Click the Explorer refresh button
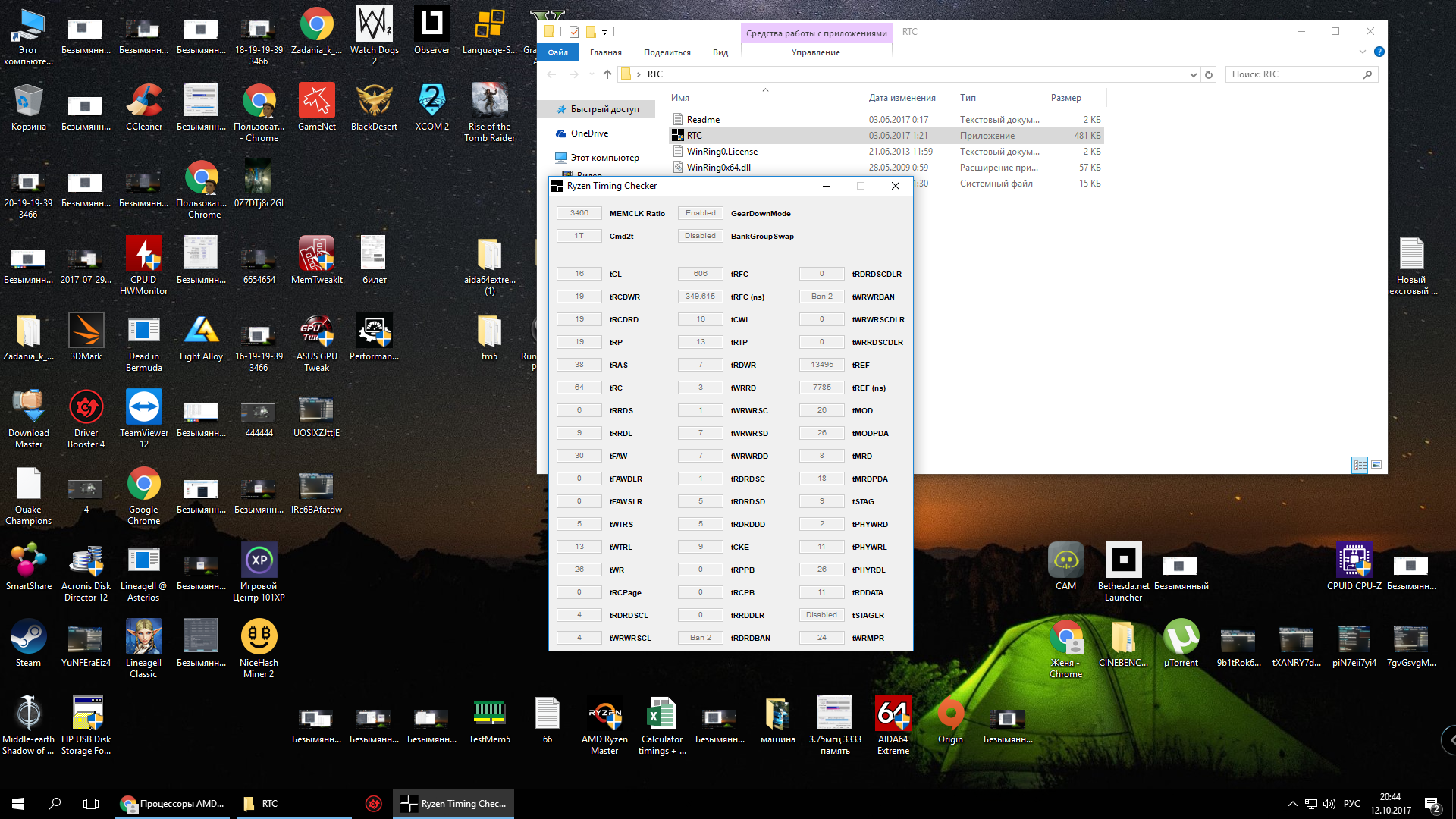 point(1210,74)
